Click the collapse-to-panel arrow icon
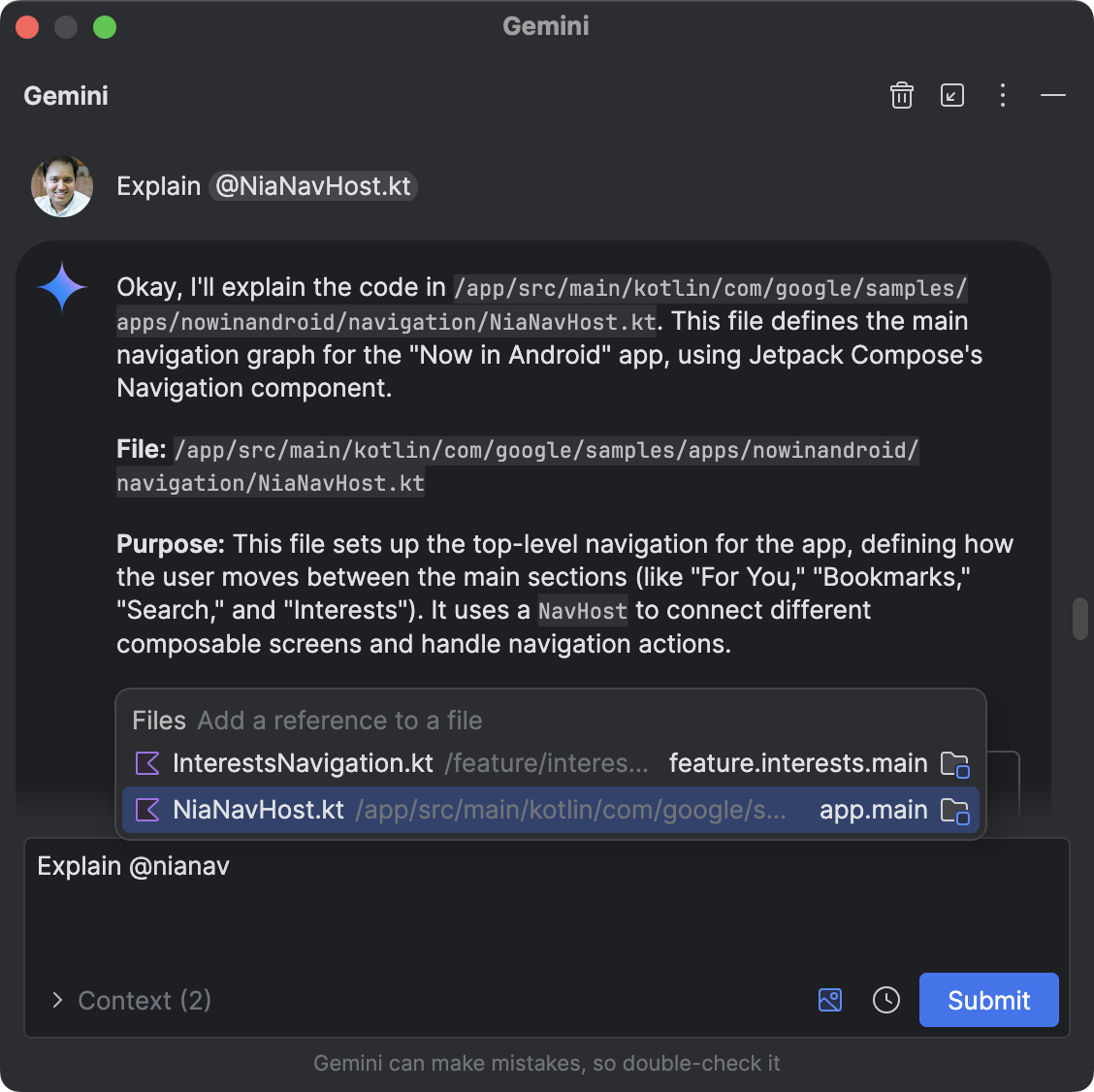 tap(952, 95)
